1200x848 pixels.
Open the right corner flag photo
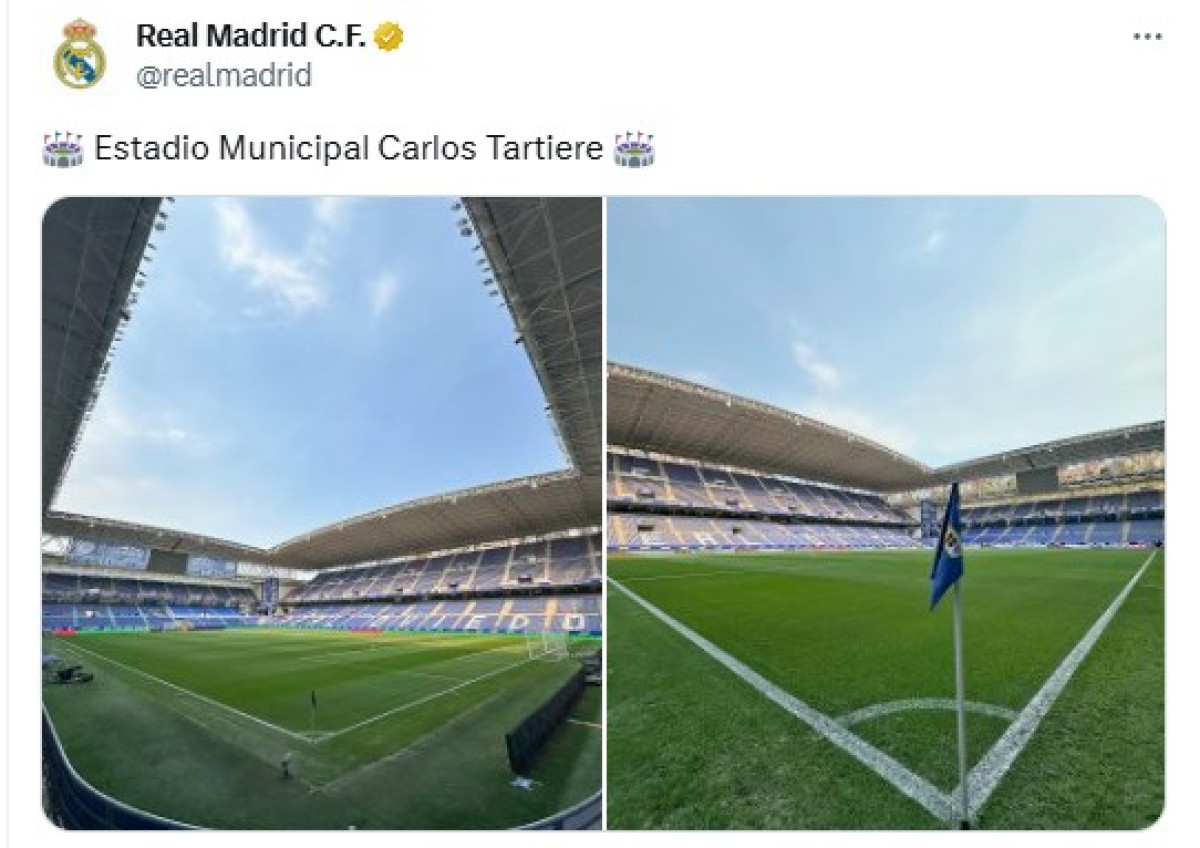pos(886,513)
